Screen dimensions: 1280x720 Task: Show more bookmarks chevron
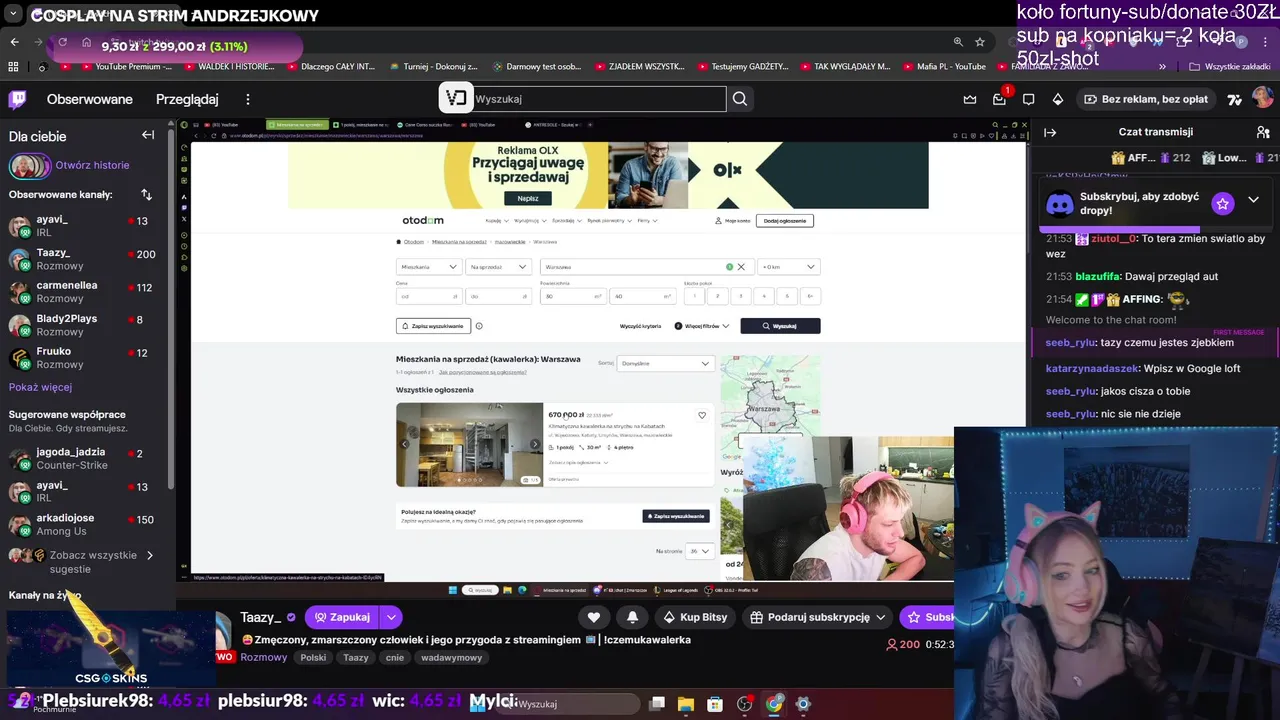coord(1162,67)
